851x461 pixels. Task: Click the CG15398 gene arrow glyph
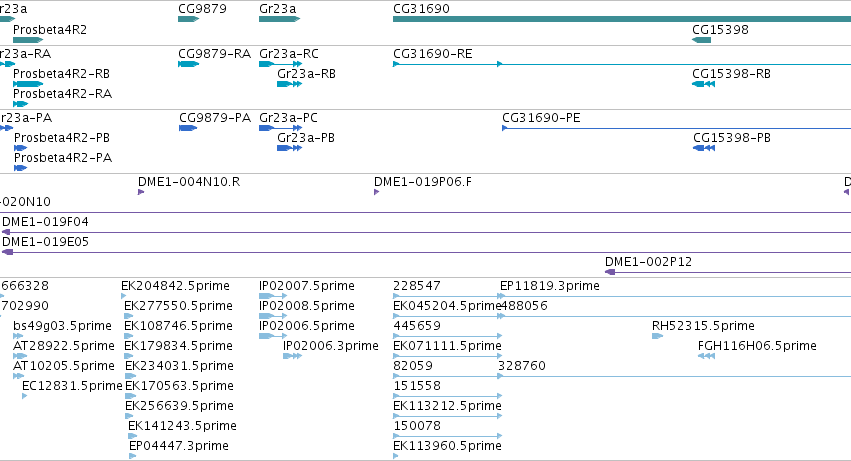pos(701,40)
